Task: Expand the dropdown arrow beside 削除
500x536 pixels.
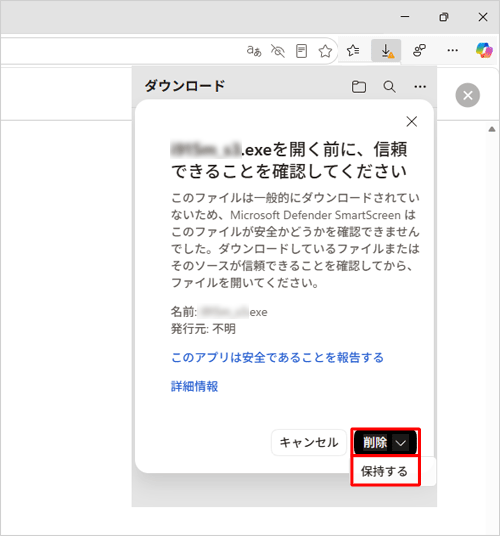Action: [401, 443]
